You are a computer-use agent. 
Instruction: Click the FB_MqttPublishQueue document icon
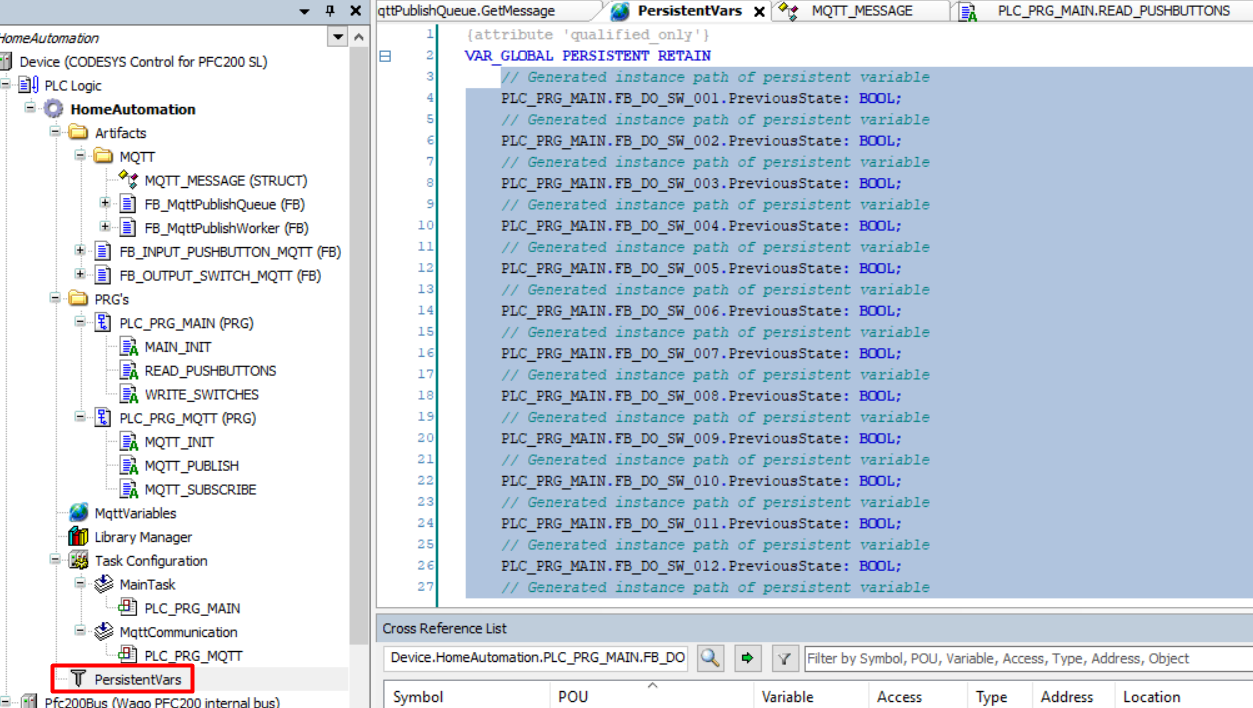(128, 204)
